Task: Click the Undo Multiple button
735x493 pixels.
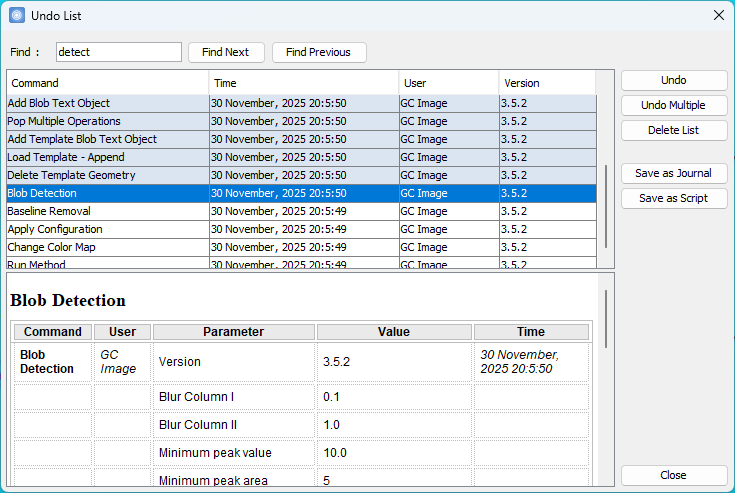Action: (x=673, y=105)
